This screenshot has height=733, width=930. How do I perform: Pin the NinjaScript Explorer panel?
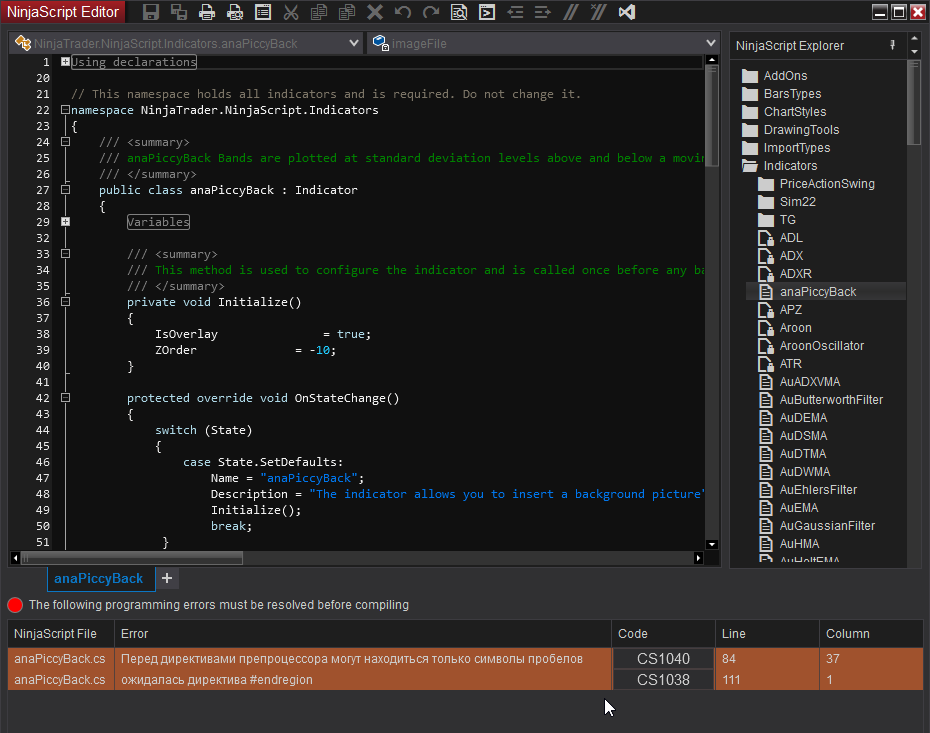point(892,45)
